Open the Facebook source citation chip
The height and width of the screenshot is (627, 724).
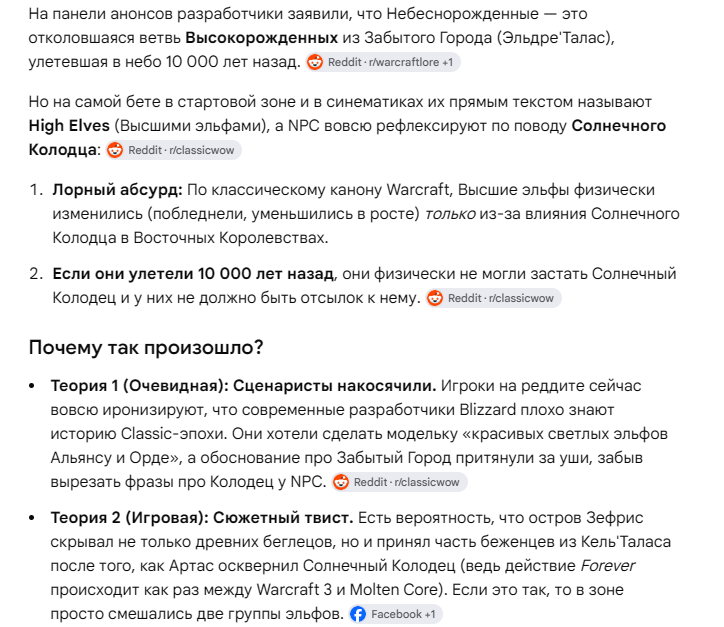[x=395, y=614]
